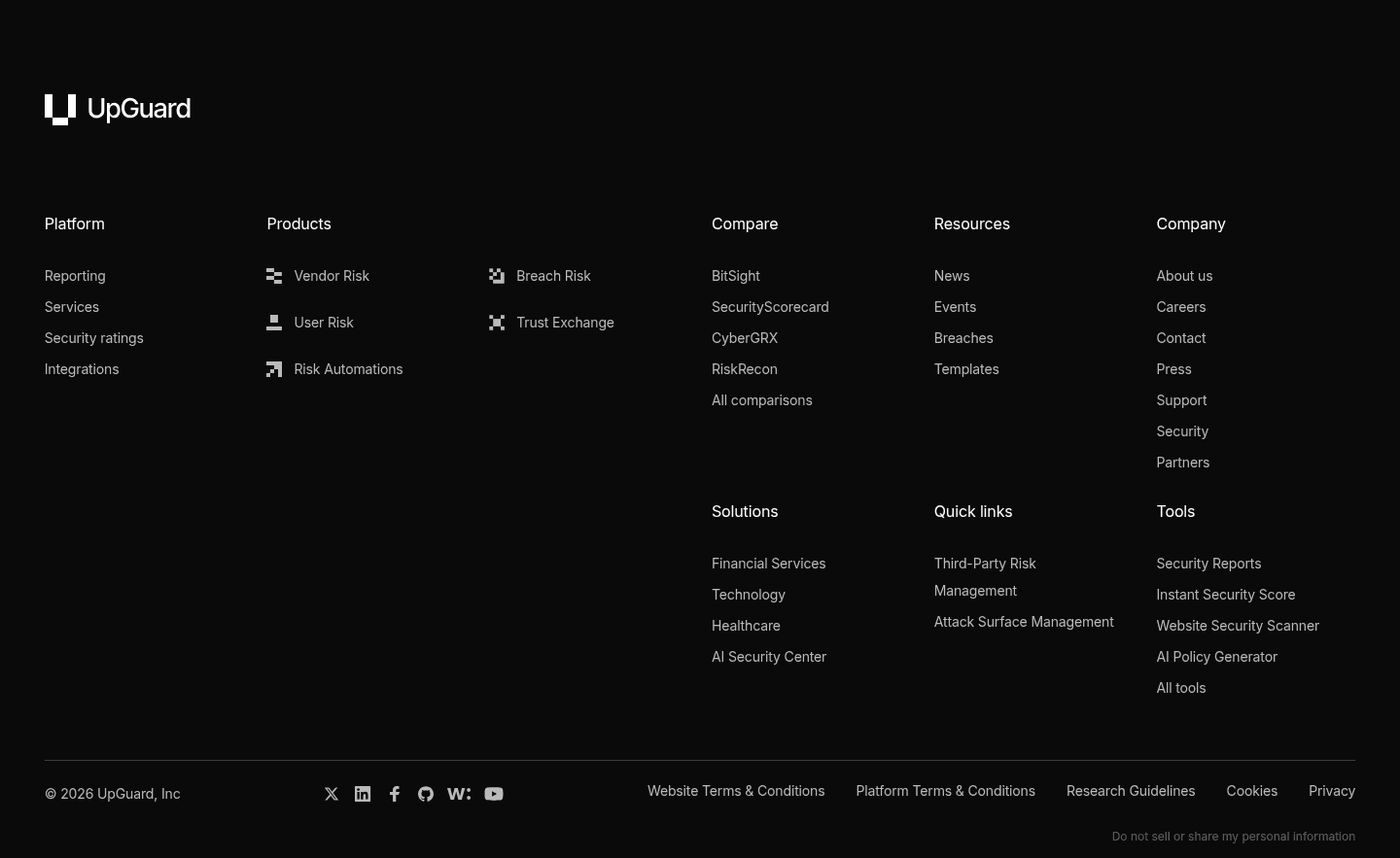This screenshot has height=858, width=1400.
Task: Open the Trust Exchange link
Action: click(x=565, y=323)
